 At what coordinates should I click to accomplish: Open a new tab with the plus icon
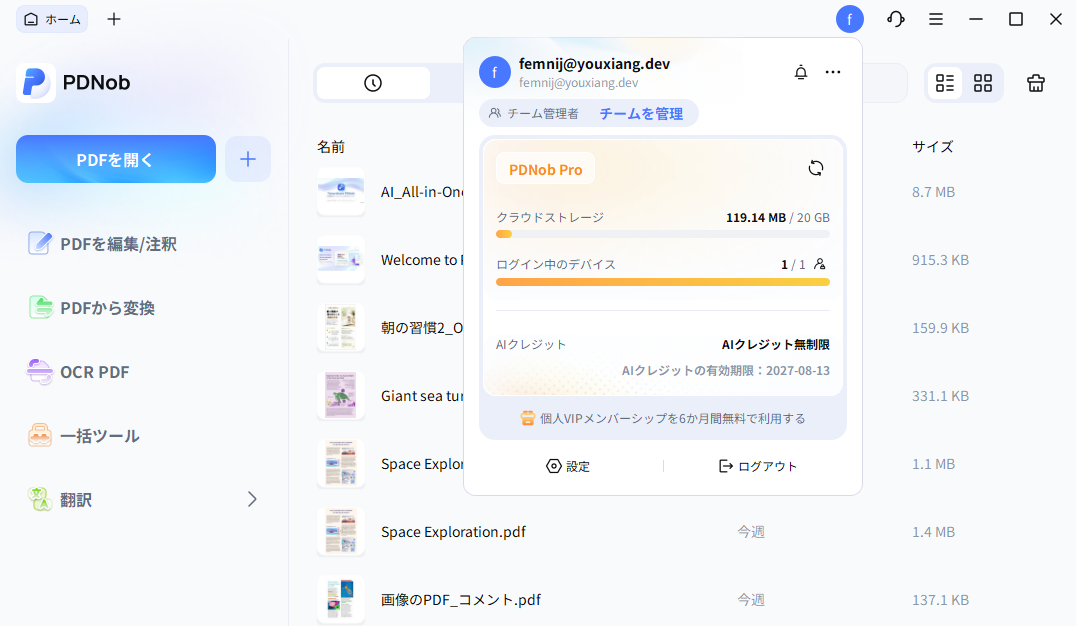(114, 19)
